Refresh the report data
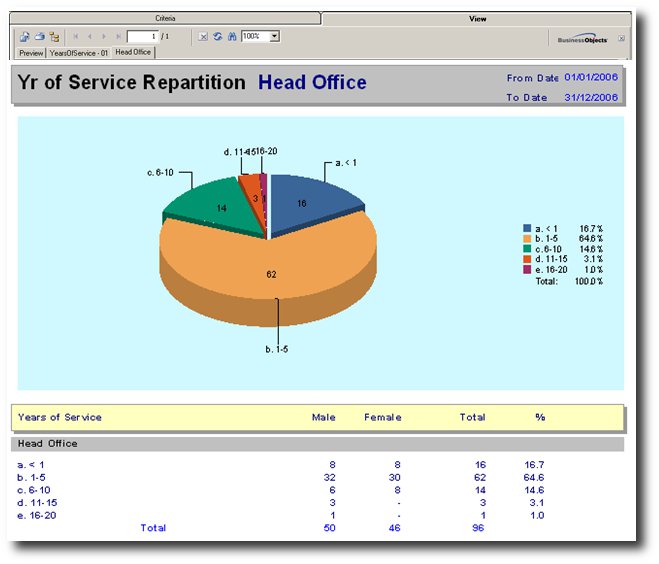659x564 pixels. (217, 36)
